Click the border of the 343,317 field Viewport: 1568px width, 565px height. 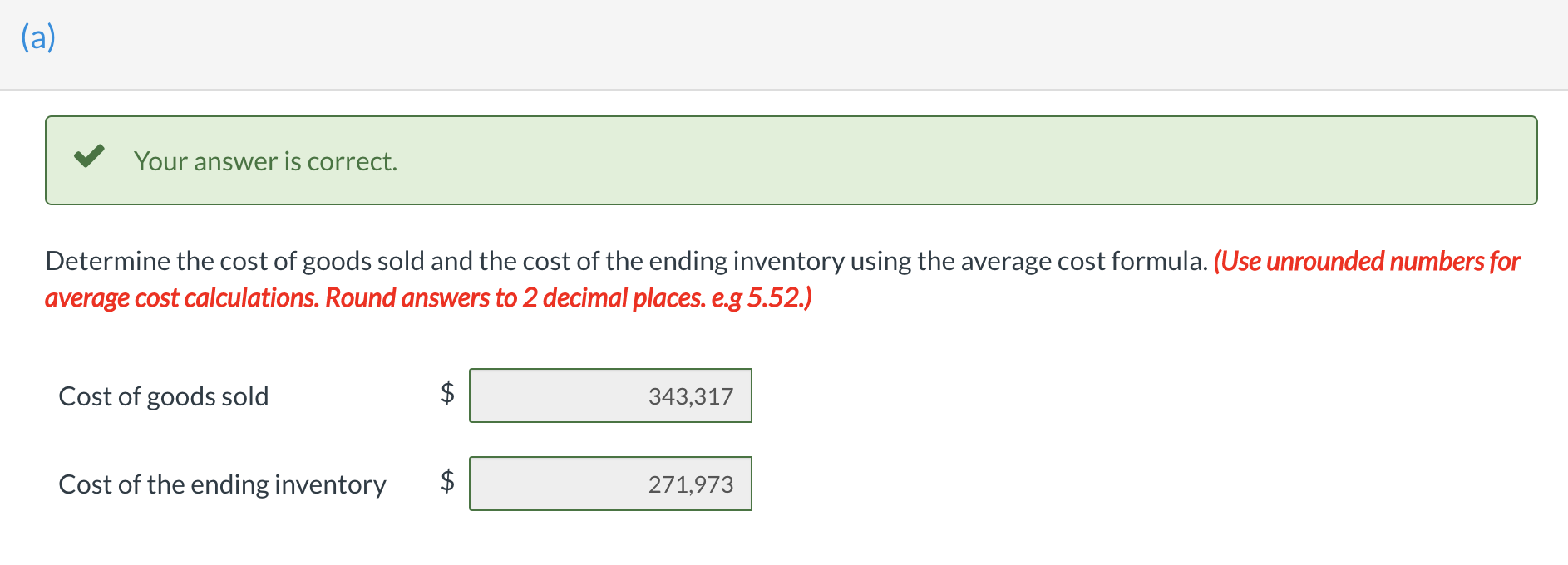click(611, 371)
